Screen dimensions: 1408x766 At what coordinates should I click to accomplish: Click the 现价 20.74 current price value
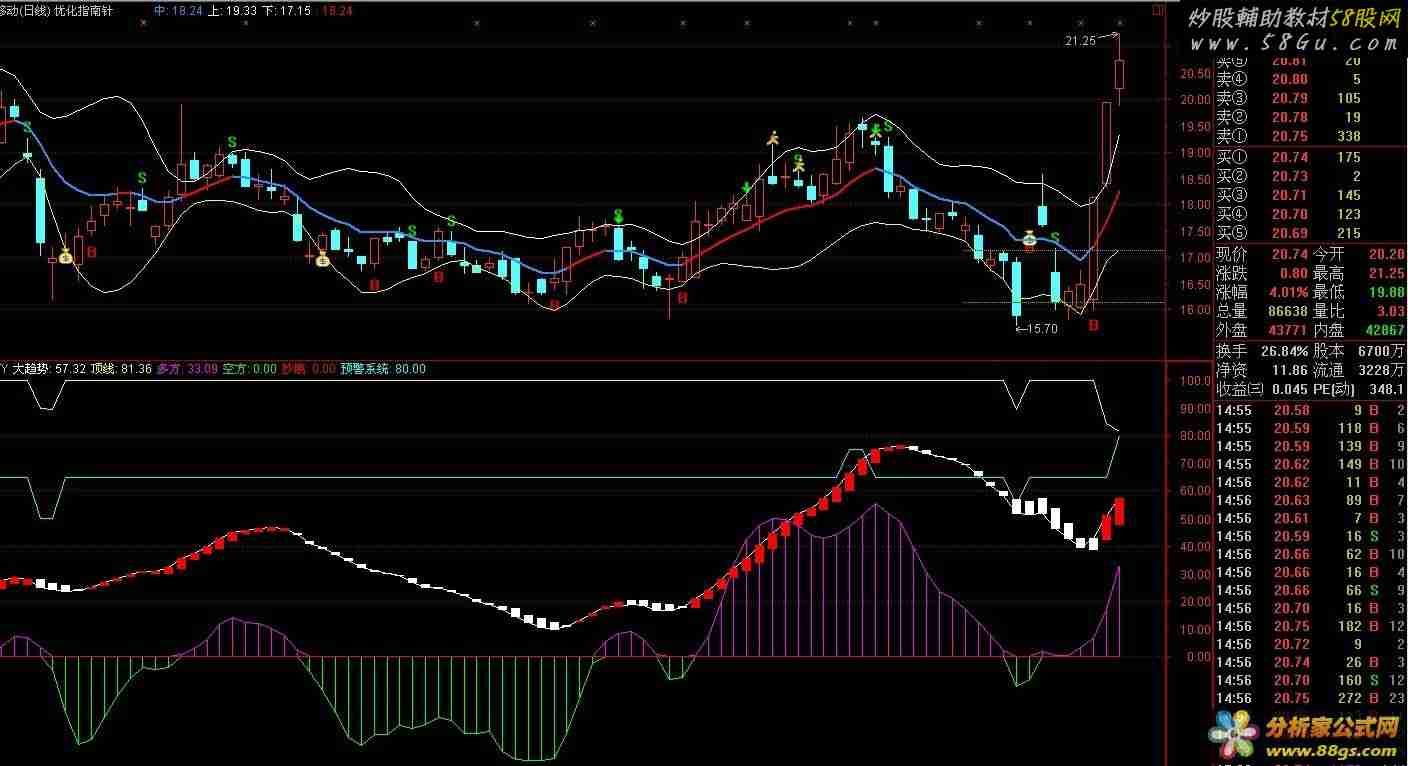pyautogui.click(x=1289, y=255)
